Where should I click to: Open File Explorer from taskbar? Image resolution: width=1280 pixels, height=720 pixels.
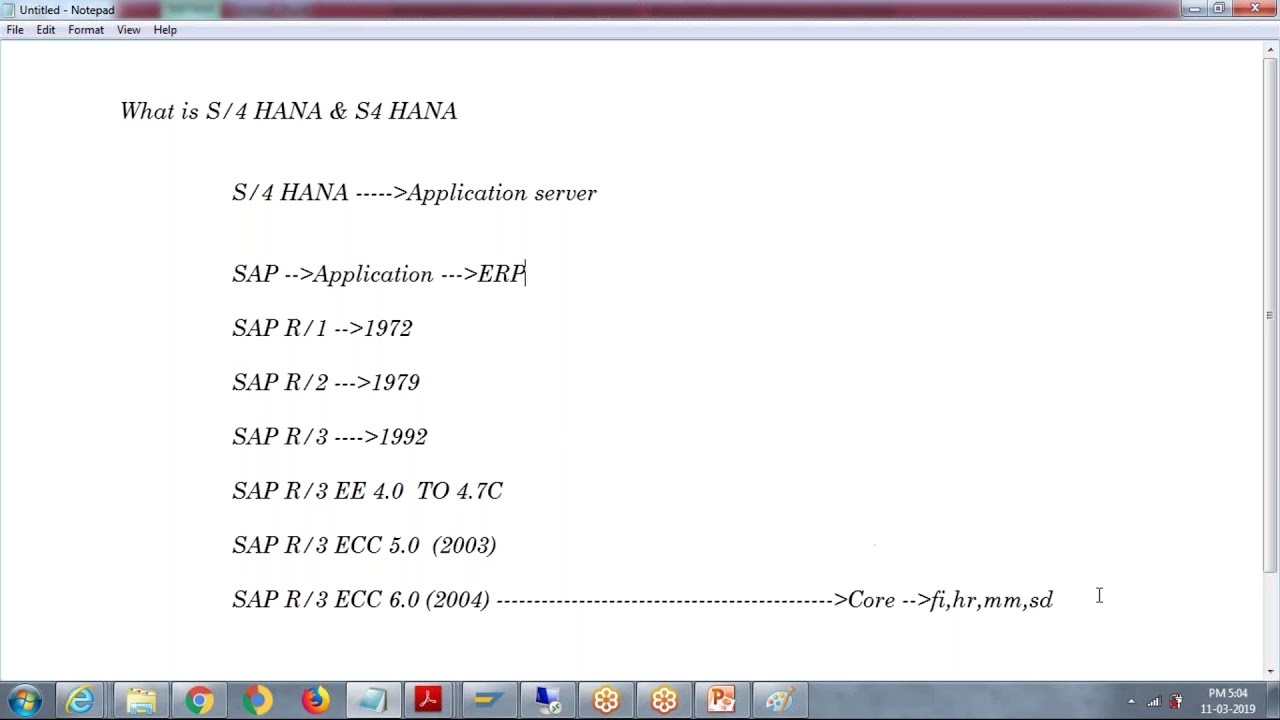[140, 700]
